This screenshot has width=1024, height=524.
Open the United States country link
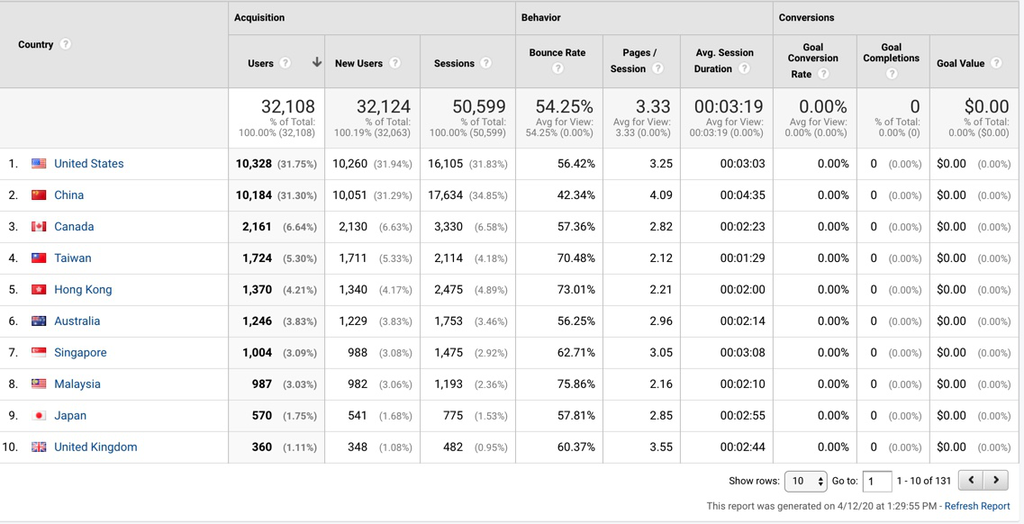point(89,164)
